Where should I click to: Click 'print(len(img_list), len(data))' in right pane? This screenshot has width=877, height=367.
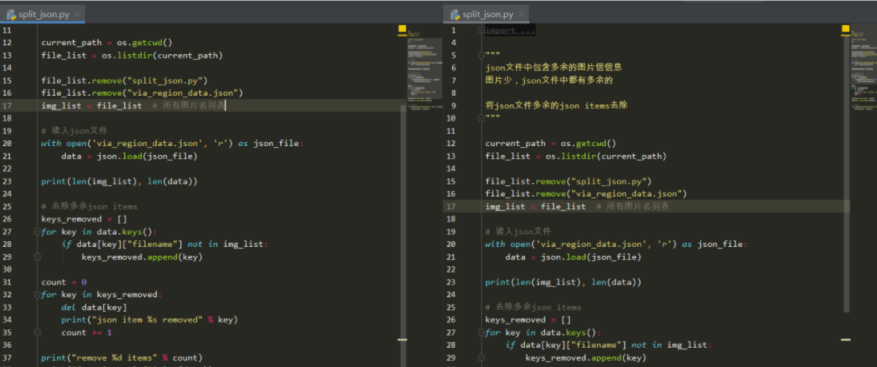(x=563, y=282)
